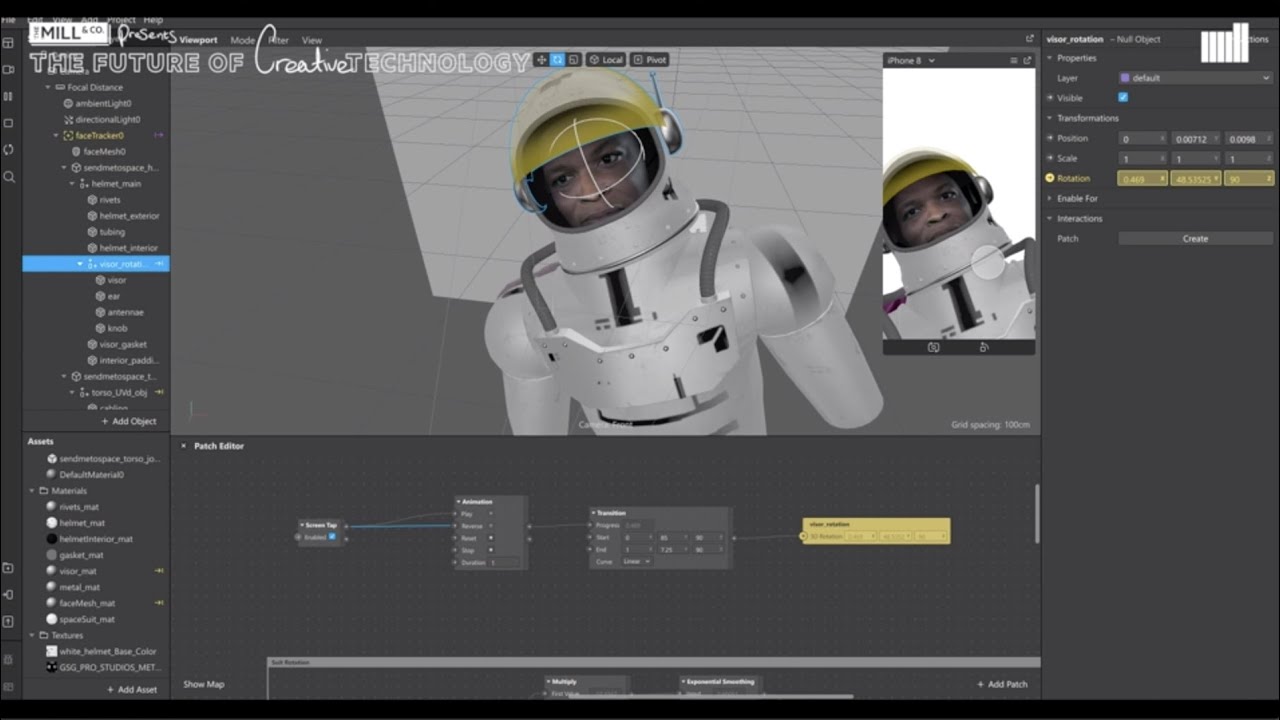This screenshot has height=720, width=1280.
Task: Collapse the Transformations section
Action: pyautogui.click(x=1050, y=118)
